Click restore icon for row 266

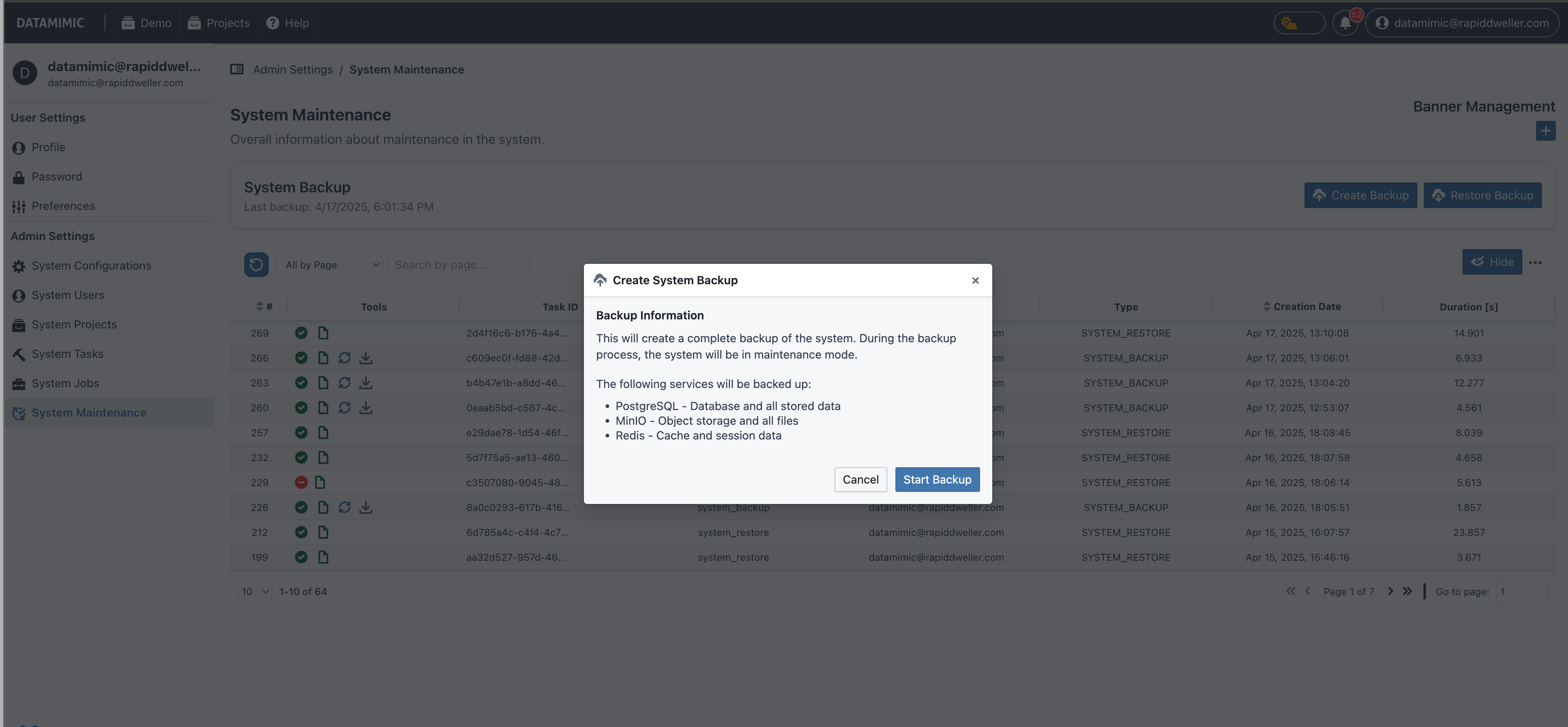(x=345, y=358)
